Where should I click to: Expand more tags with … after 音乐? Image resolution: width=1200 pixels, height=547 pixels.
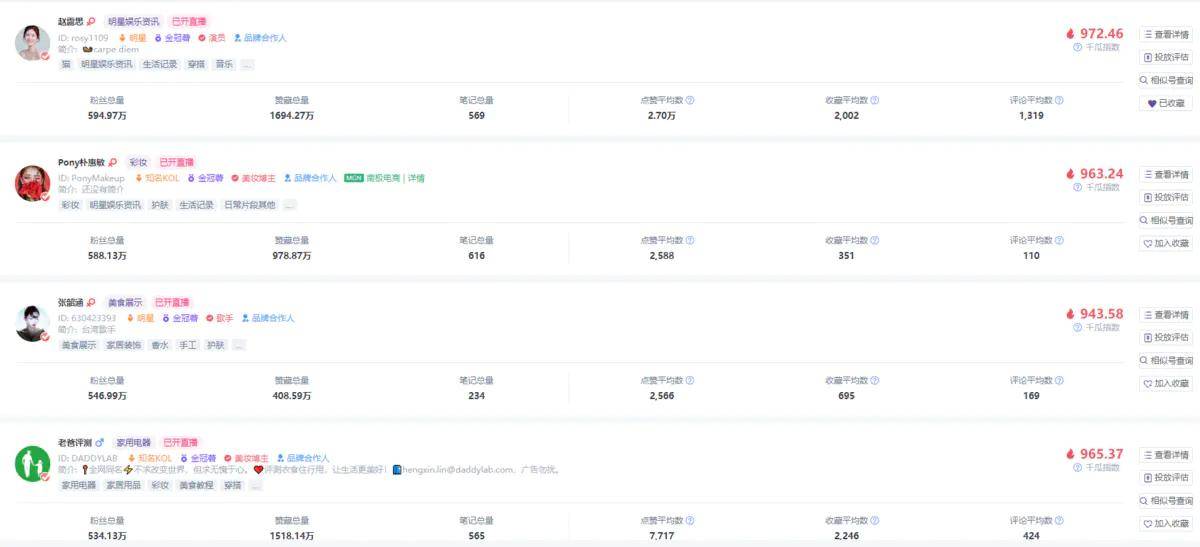(247, 64)
